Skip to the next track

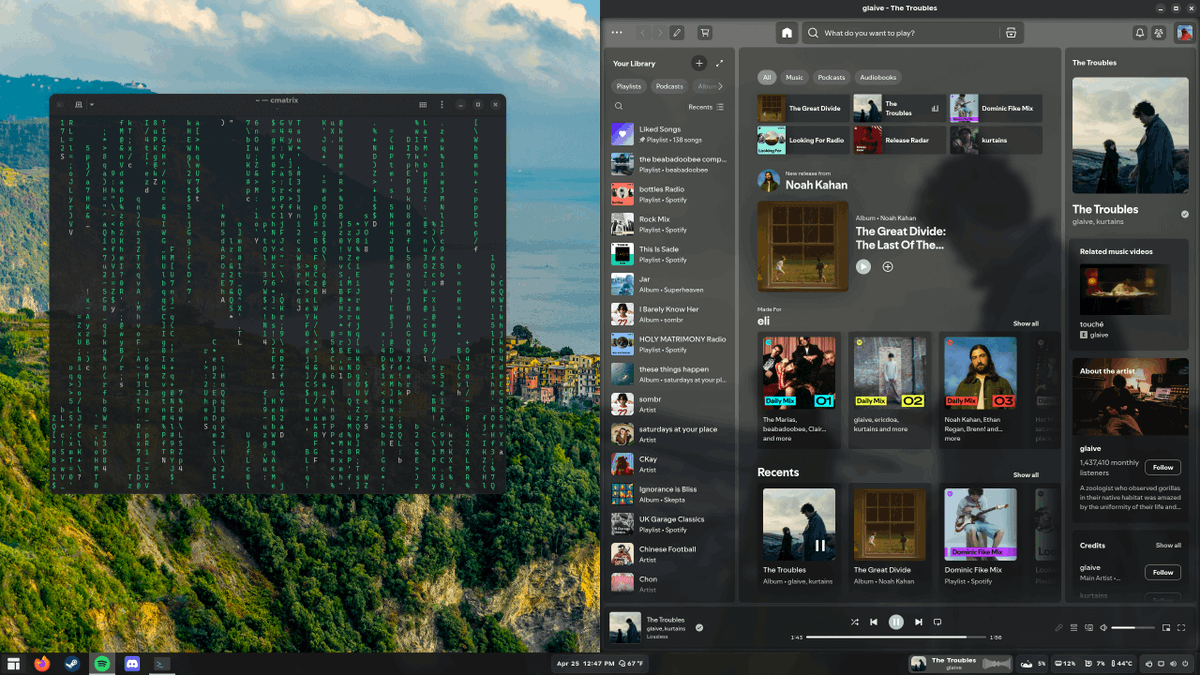point(918,622)
